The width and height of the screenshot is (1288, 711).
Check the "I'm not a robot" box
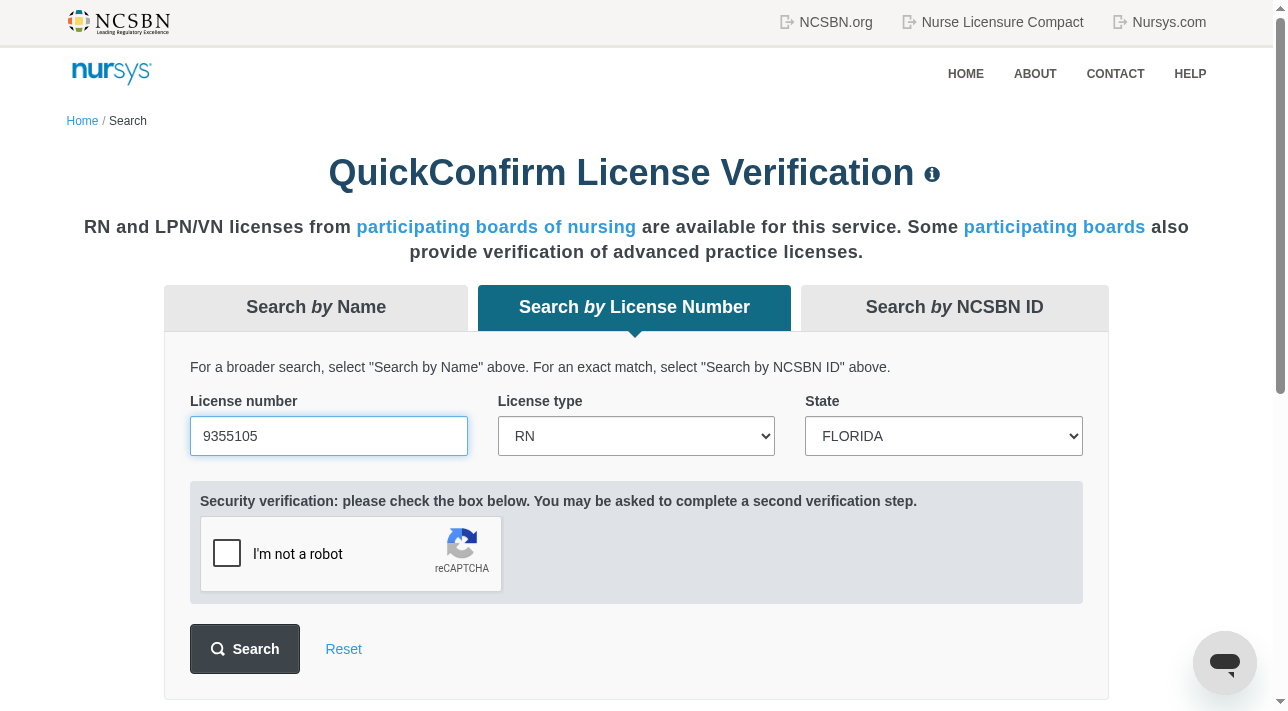click(x=227, y=553)
